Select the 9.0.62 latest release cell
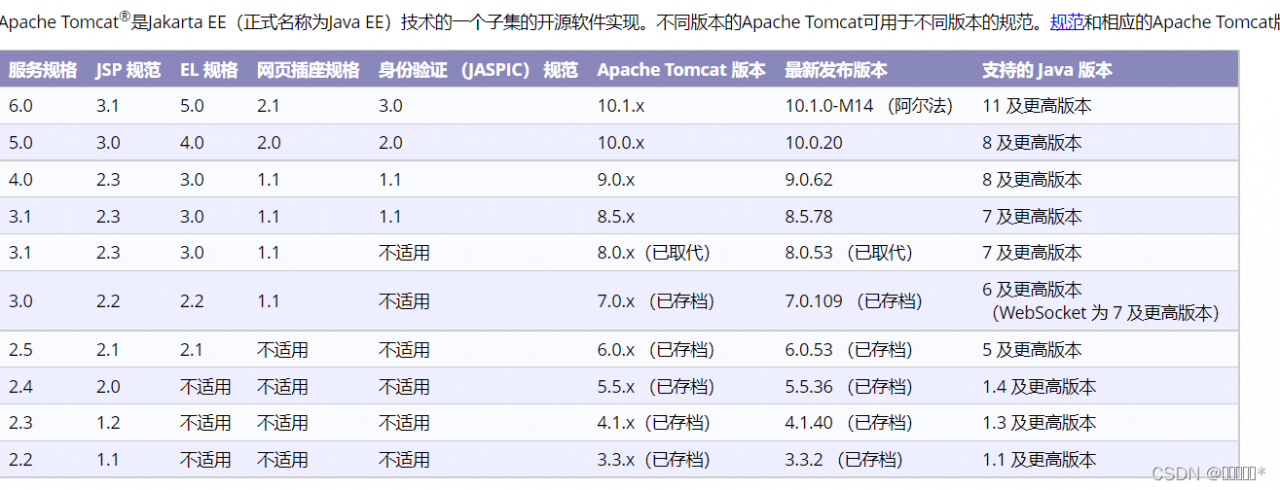The height and width of the screenshot is (490, 1280). point(809,180)
